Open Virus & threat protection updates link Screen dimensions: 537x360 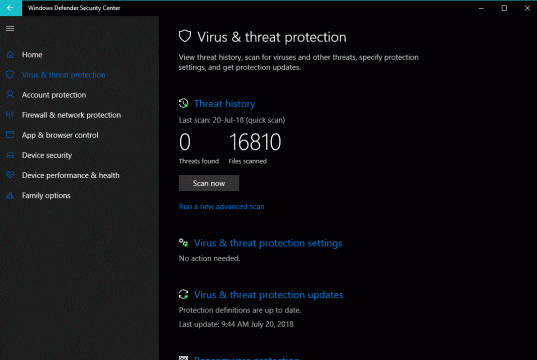pos(268,295)
